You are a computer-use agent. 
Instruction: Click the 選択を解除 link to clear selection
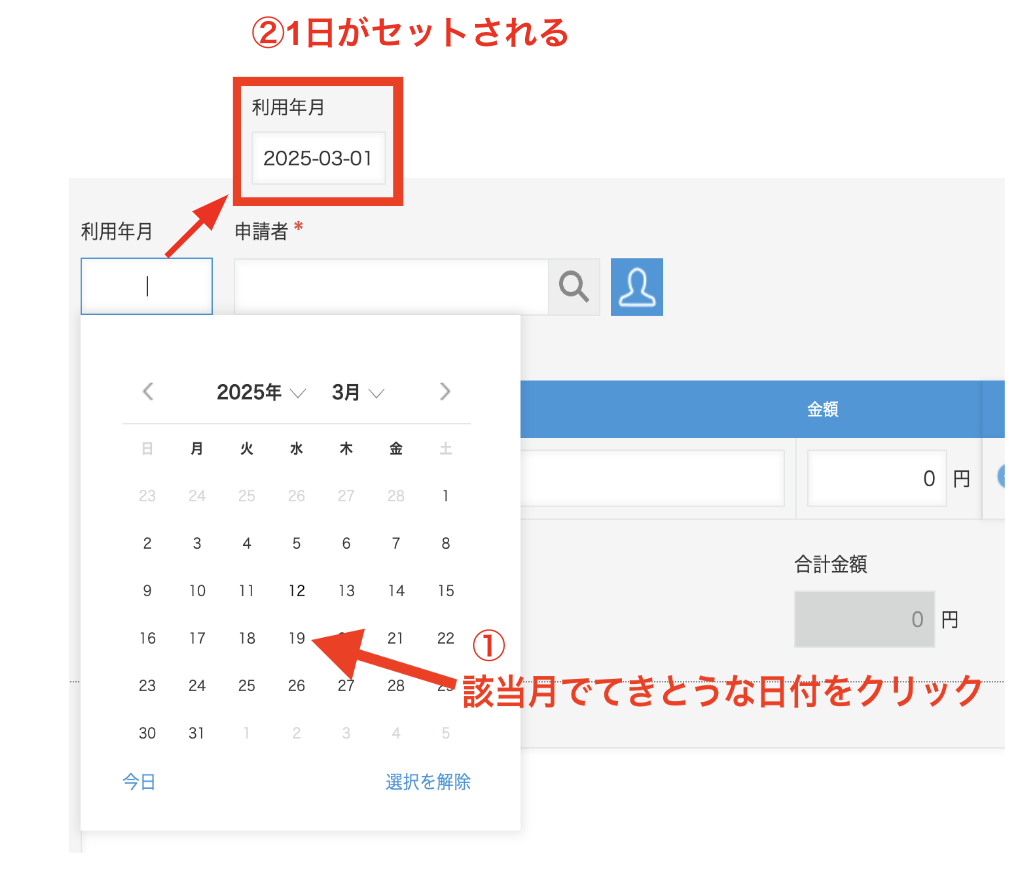[427, 781]
